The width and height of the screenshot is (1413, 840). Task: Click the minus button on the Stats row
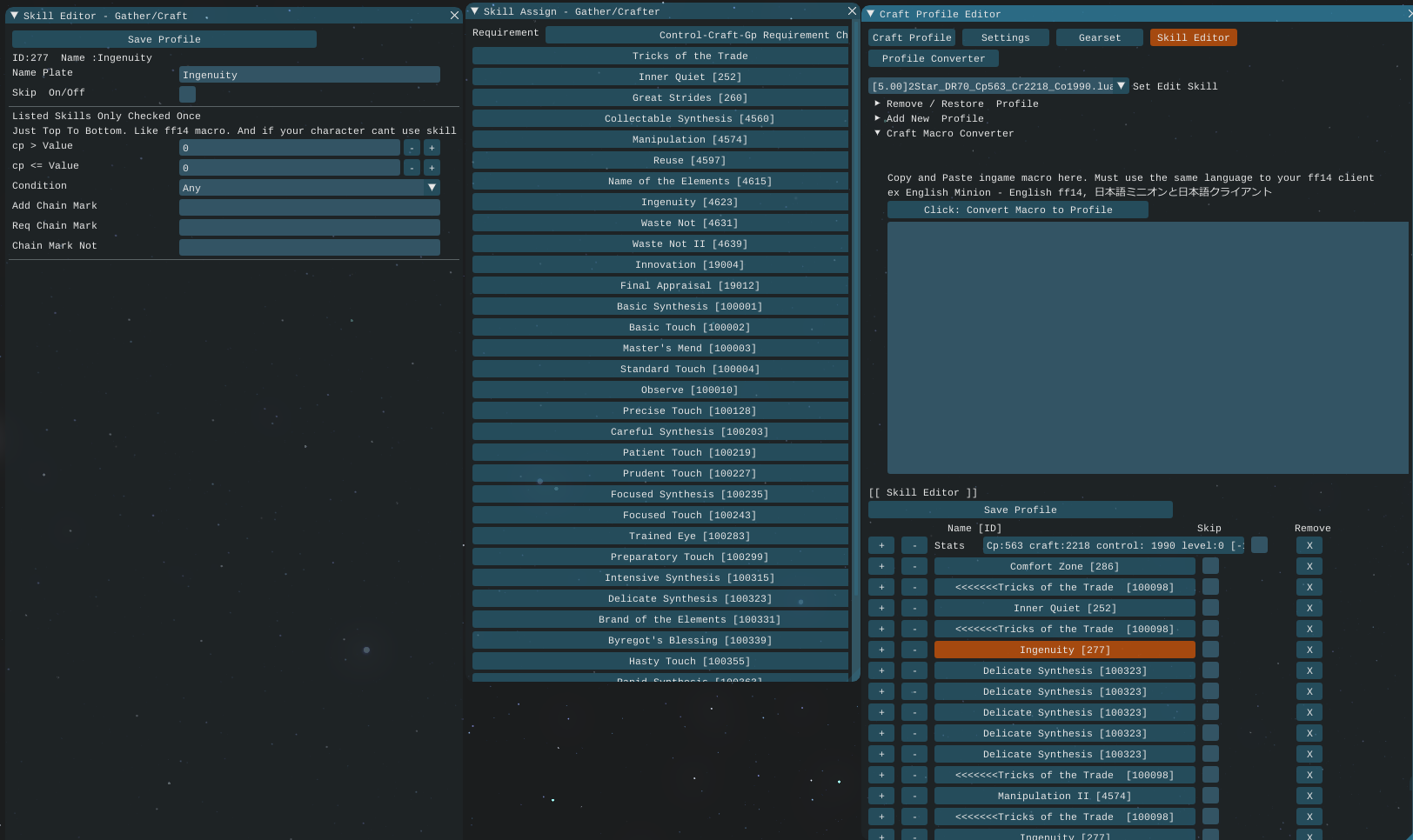(914, 545)
